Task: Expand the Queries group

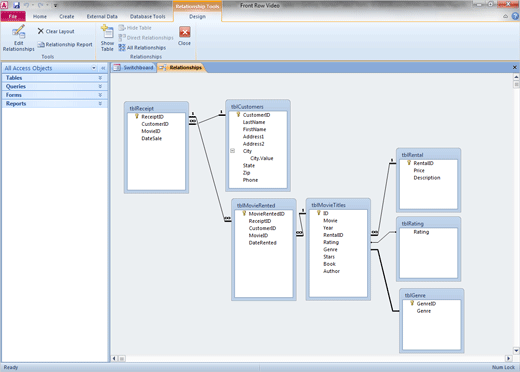Action: point(55,86)
